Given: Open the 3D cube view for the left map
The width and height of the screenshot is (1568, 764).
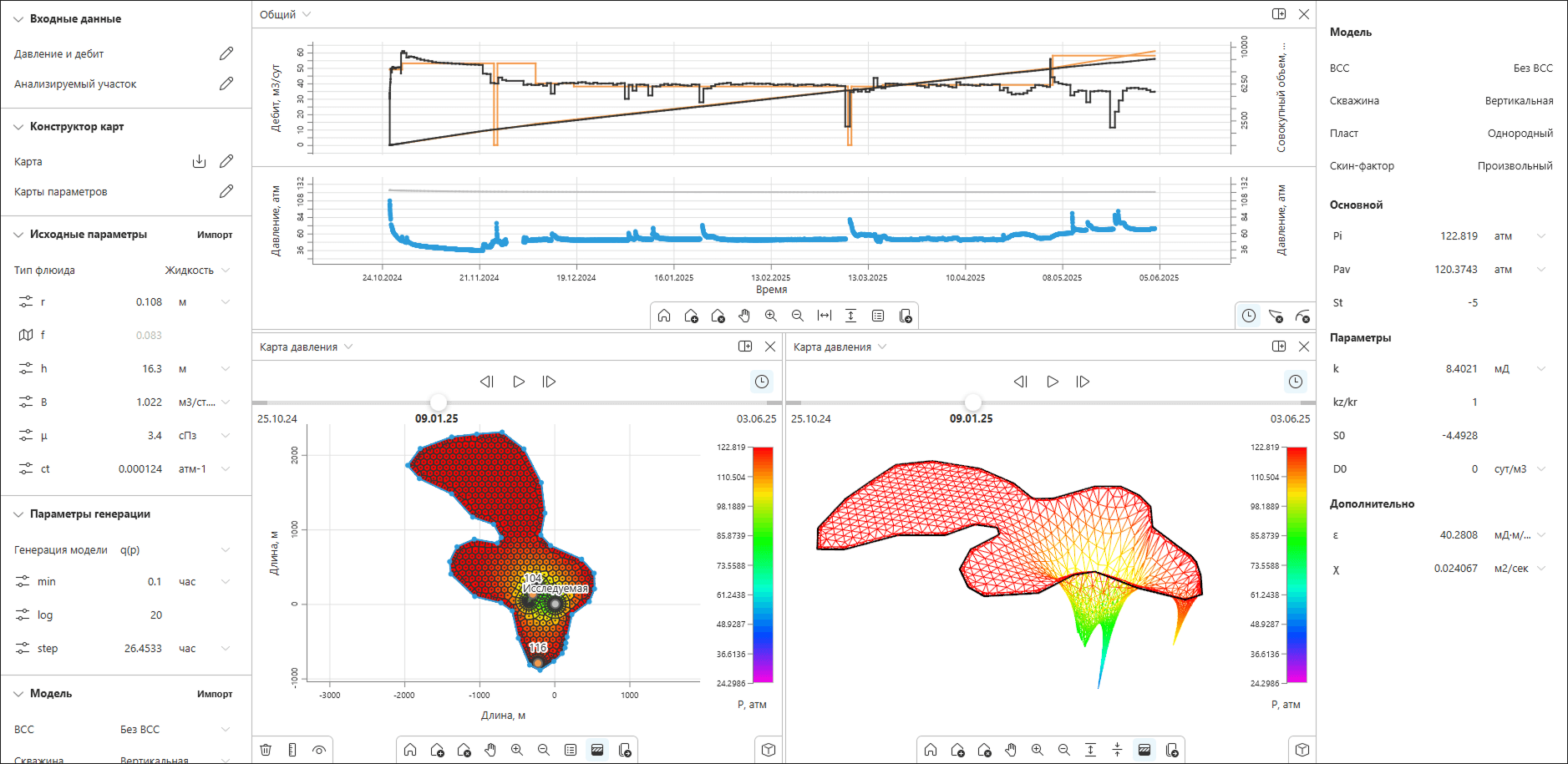Looking at the screenshot, I should 768,750.
